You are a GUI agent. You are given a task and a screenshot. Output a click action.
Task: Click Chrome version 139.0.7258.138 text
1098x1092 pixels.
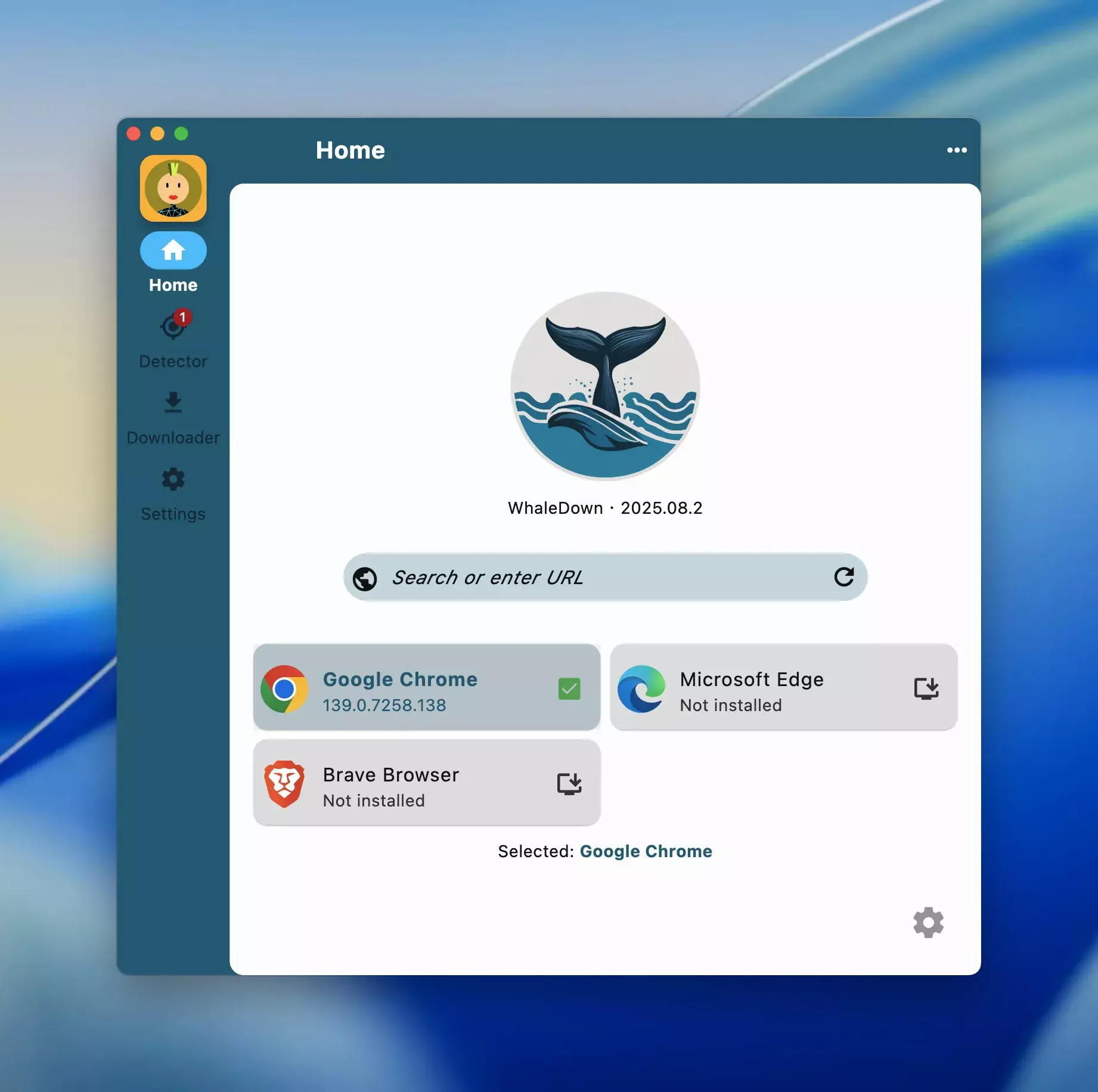point(384,705)
